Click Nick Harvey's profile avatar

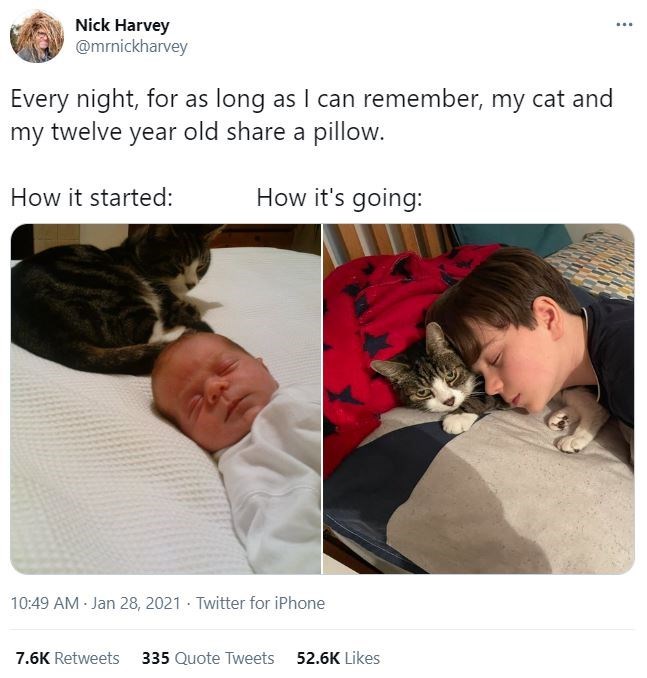pos(37,37)
